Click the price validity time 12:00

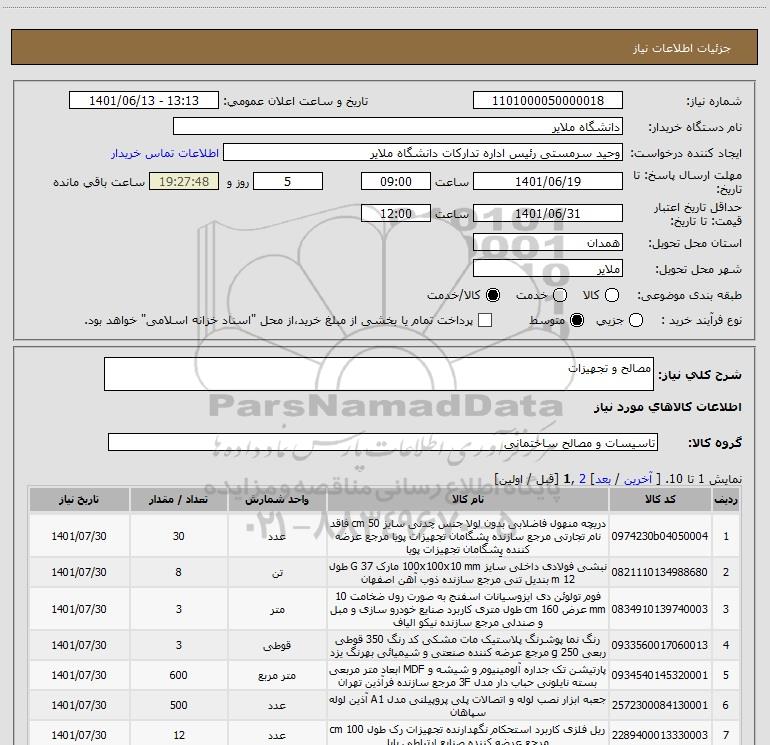pos(396,213)
